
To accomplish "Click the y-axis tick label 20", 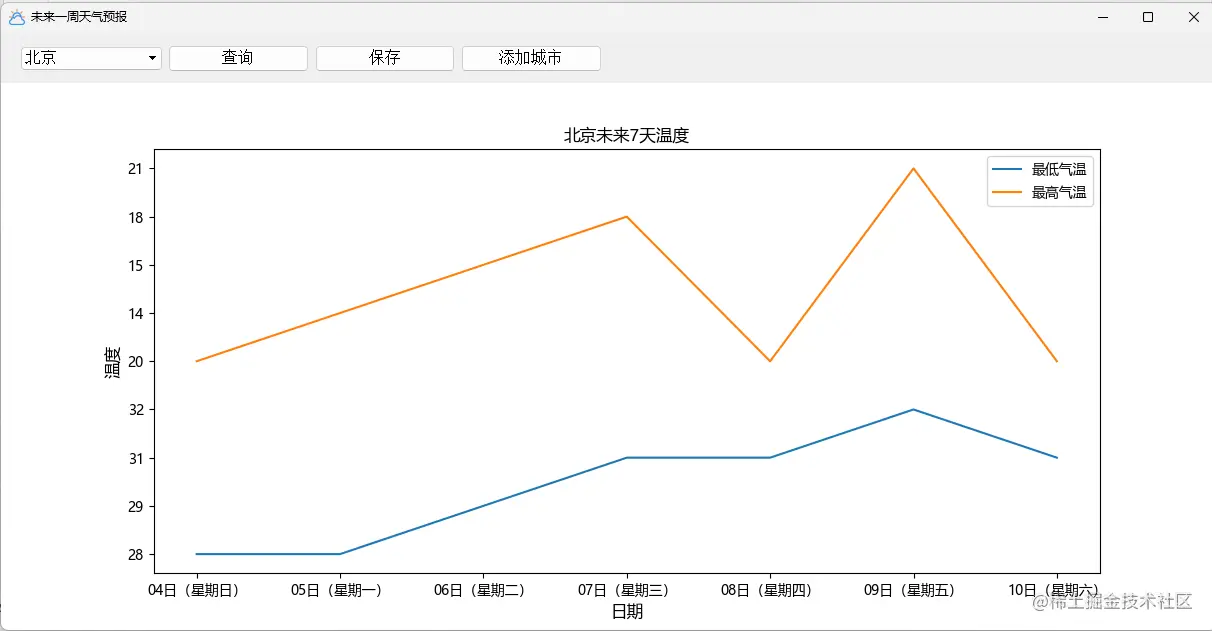I will 136,361.
